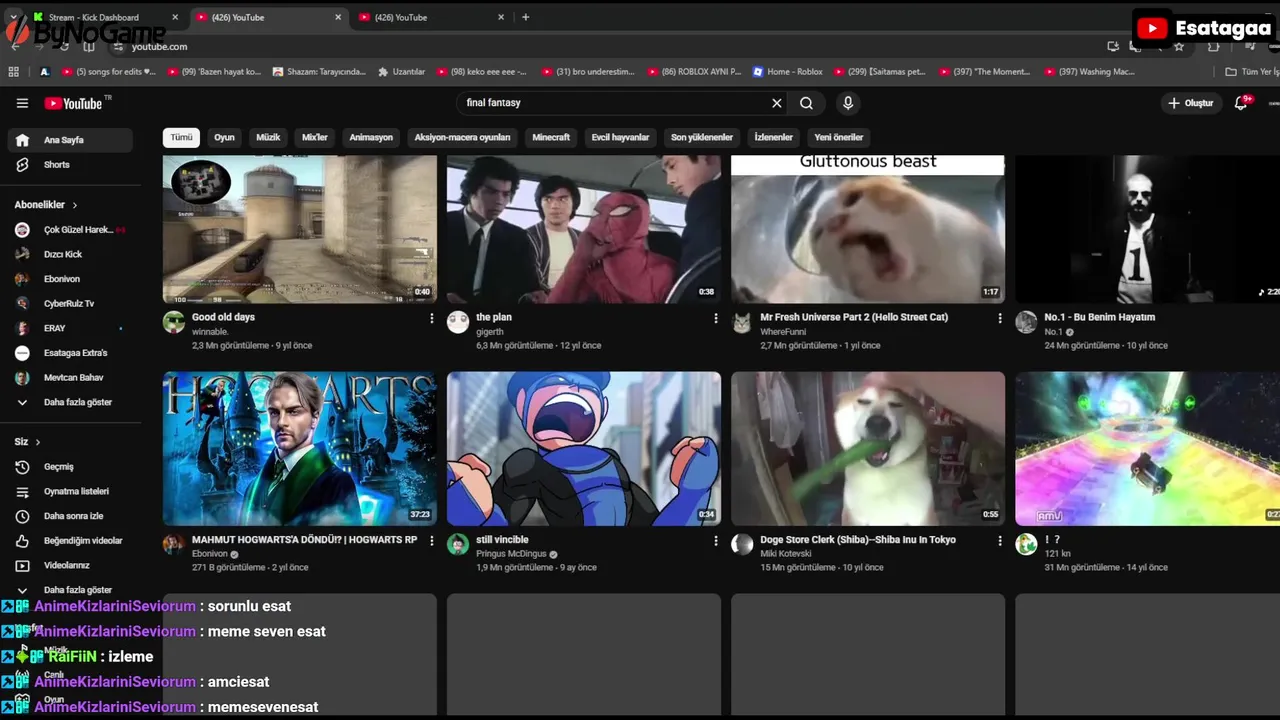Image resolution: width=1280 pixels, height=720 pixels.
Task: Open the Abonelikler section chevron
Action: click(x=75, y=205)
